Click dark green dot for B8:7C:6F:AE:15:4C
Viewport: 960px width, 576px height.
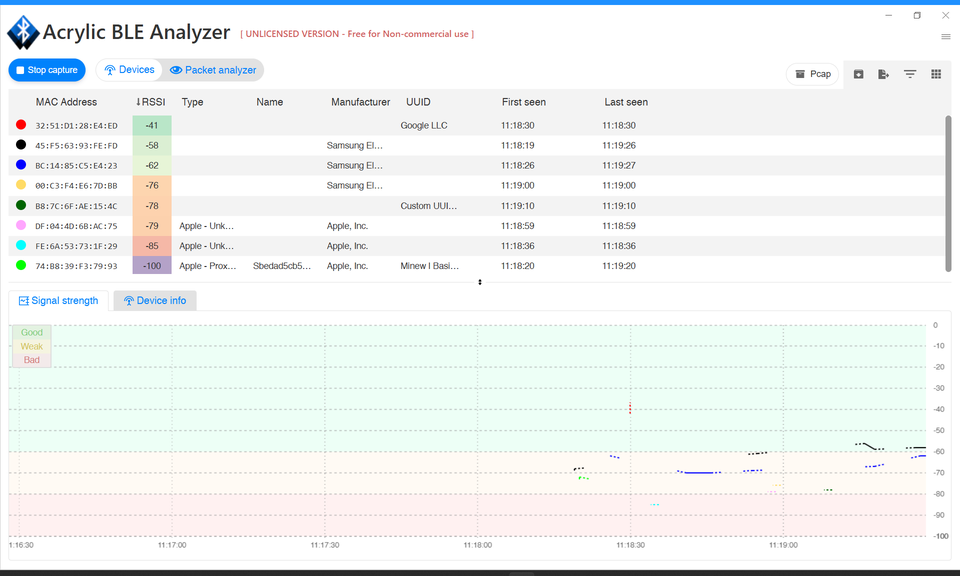[21, 205]
